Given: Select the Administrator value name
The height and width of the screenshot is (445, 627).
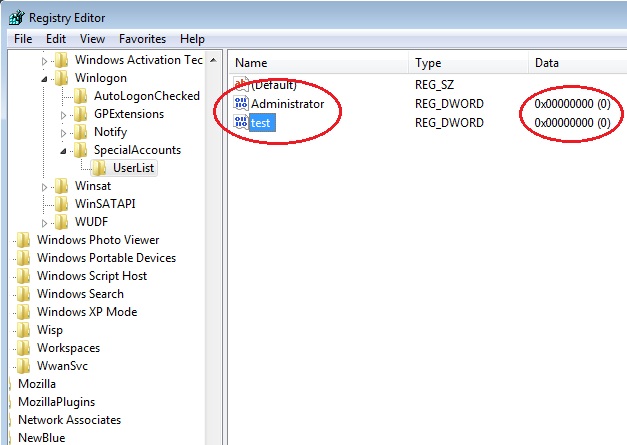Looking at the screenshot, I should coord(288,104).
